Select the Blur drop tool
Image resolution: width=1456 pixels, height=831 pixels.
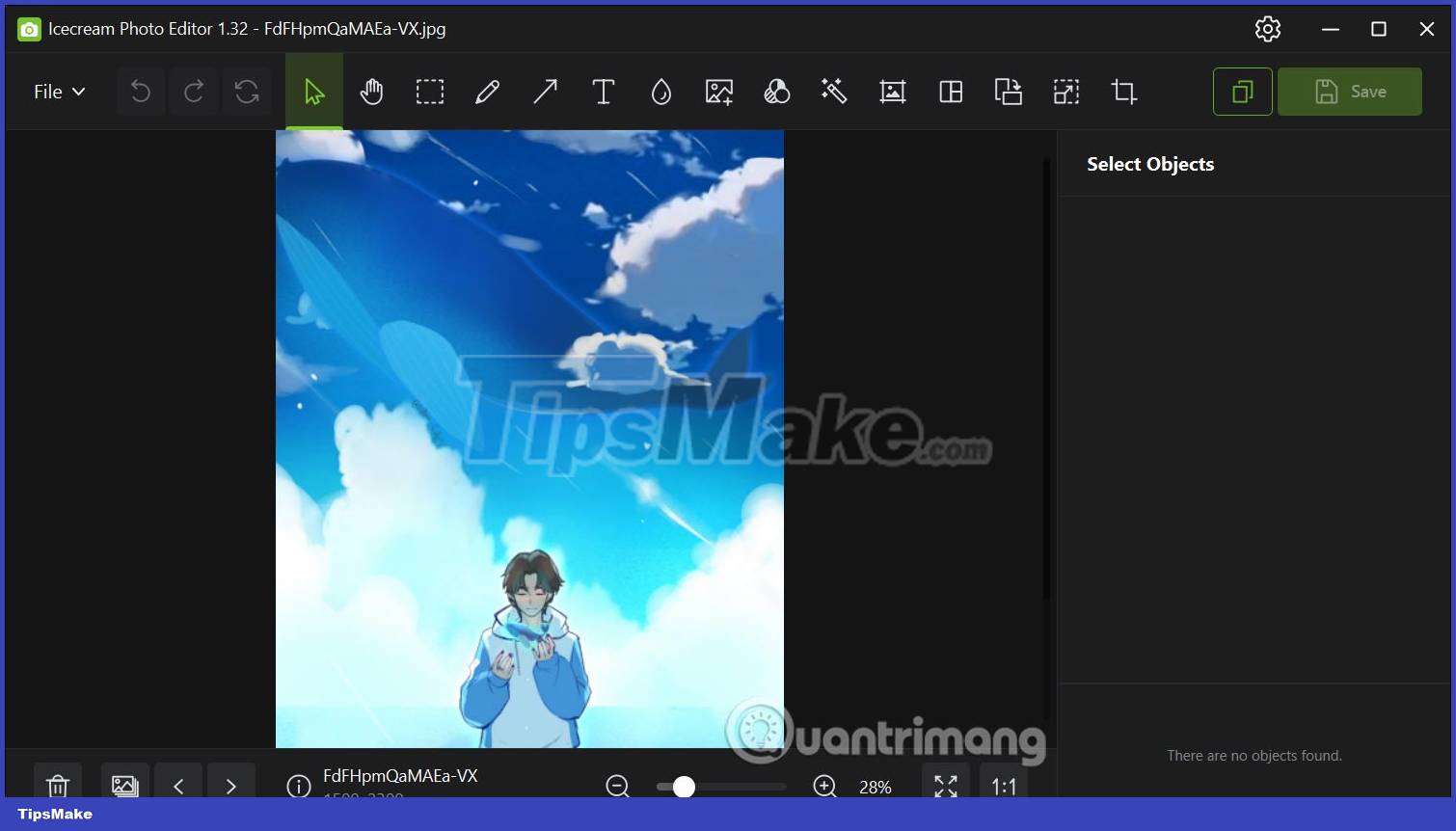(661, 92)
